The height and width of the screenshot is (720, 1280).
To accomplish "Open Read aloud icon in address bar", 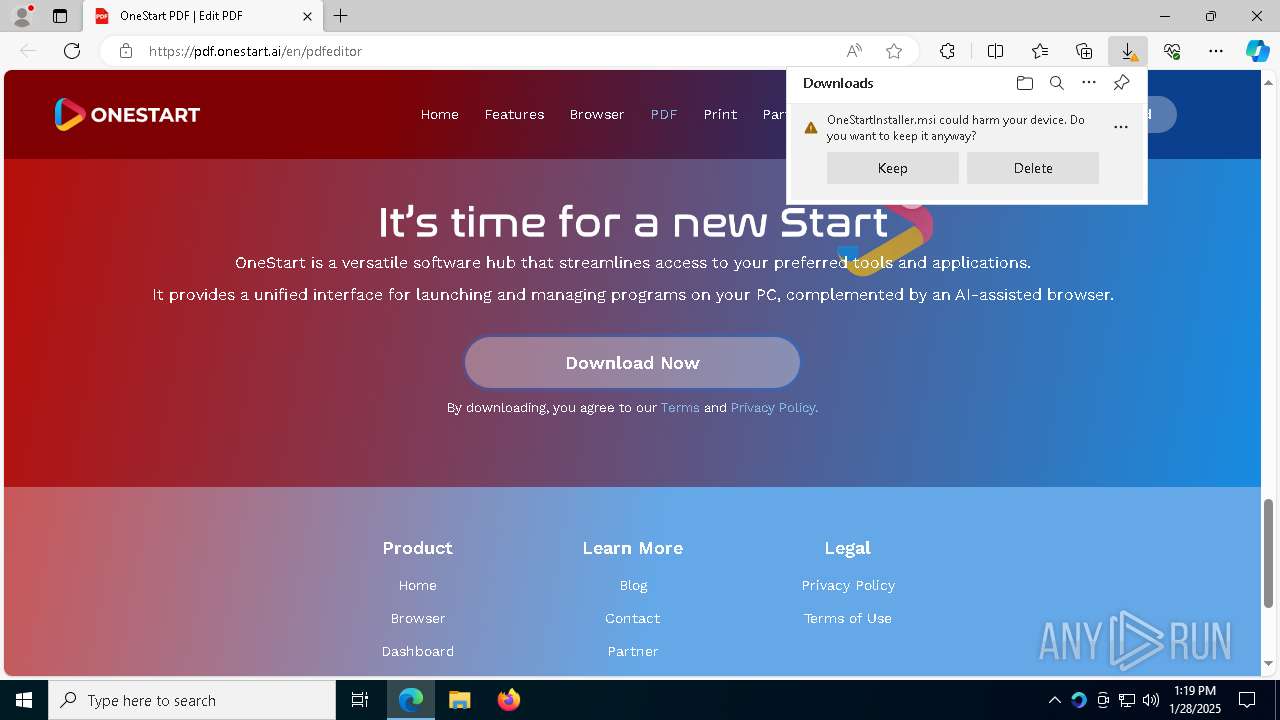I will [x=854, y=51].
